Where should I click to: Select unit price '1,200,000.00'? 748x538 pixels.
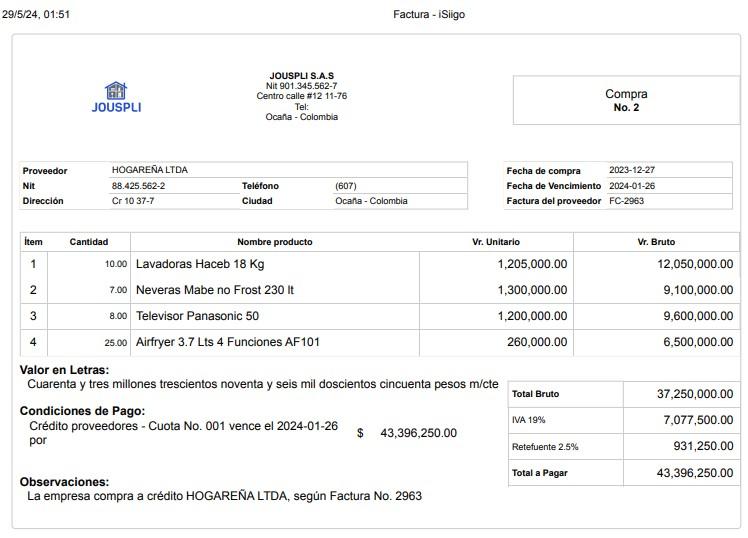(532, 316)
